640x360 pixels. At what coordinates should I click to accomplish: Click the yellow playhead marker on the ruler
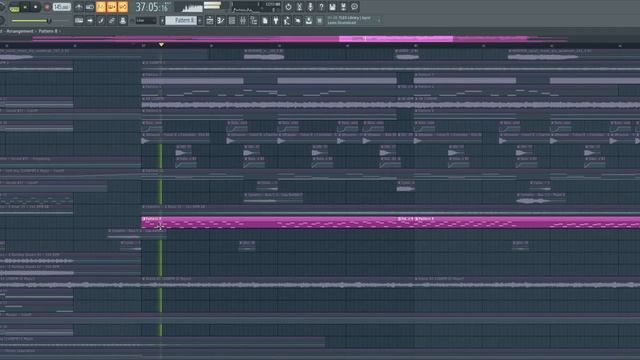click(161, 44)
